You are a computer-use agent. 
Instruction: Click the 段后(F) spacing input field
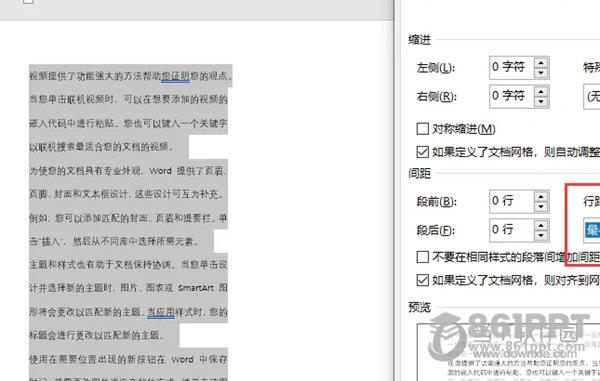(512, 230)
